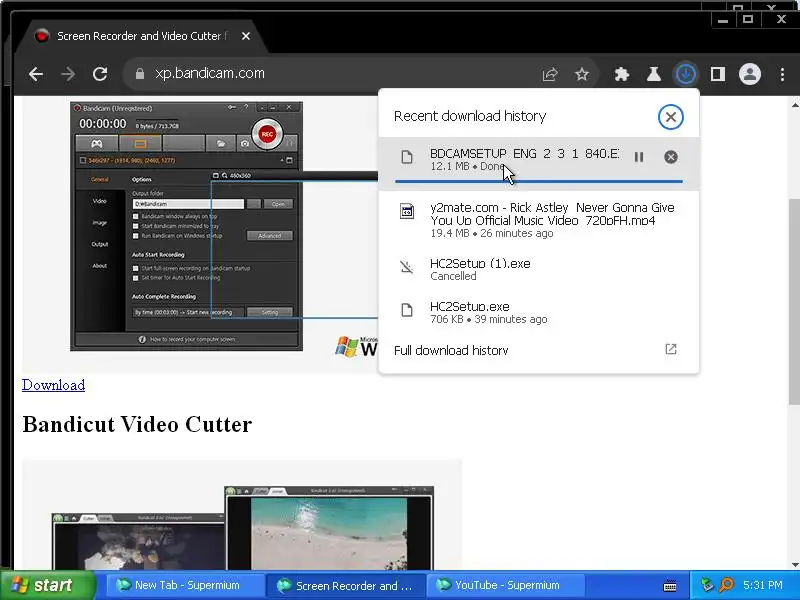The width and height of the screenshot is (800, 600).
Task: Open the HC2Setup.exe 706 KB download
Action: pos(539,312)
